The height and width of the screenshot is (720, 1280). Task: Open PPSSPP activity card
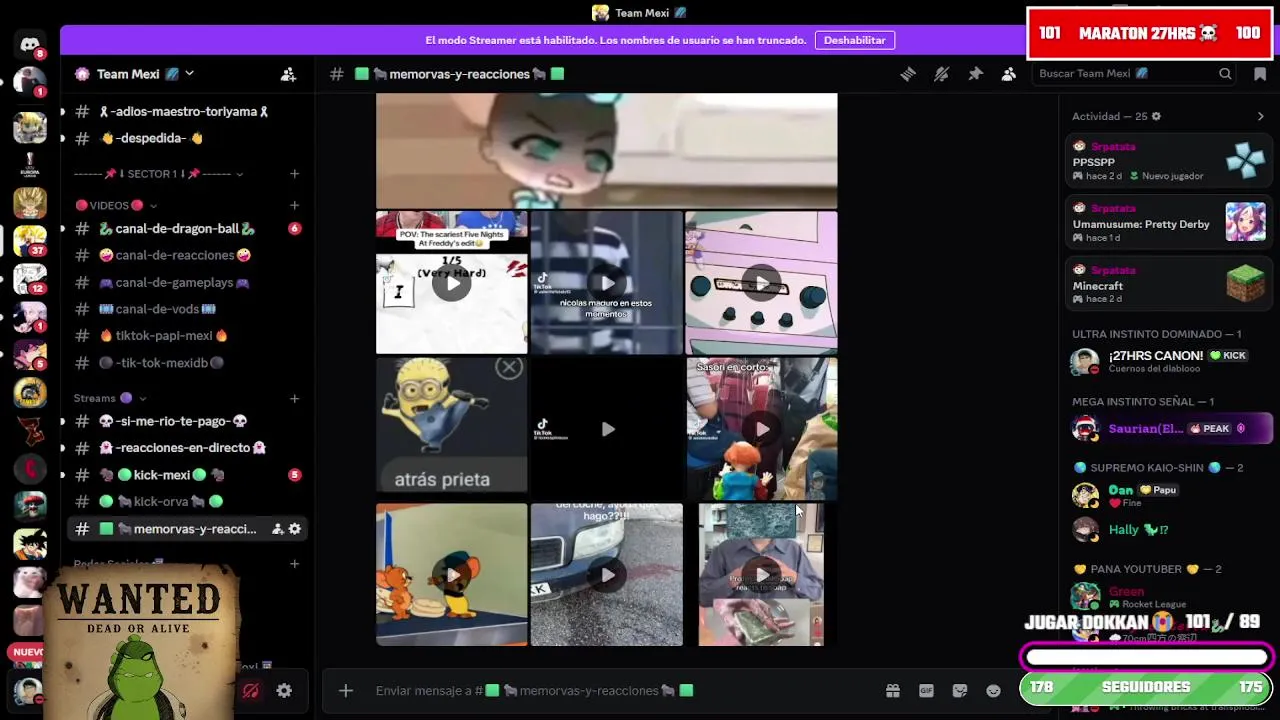point(1167,161)
